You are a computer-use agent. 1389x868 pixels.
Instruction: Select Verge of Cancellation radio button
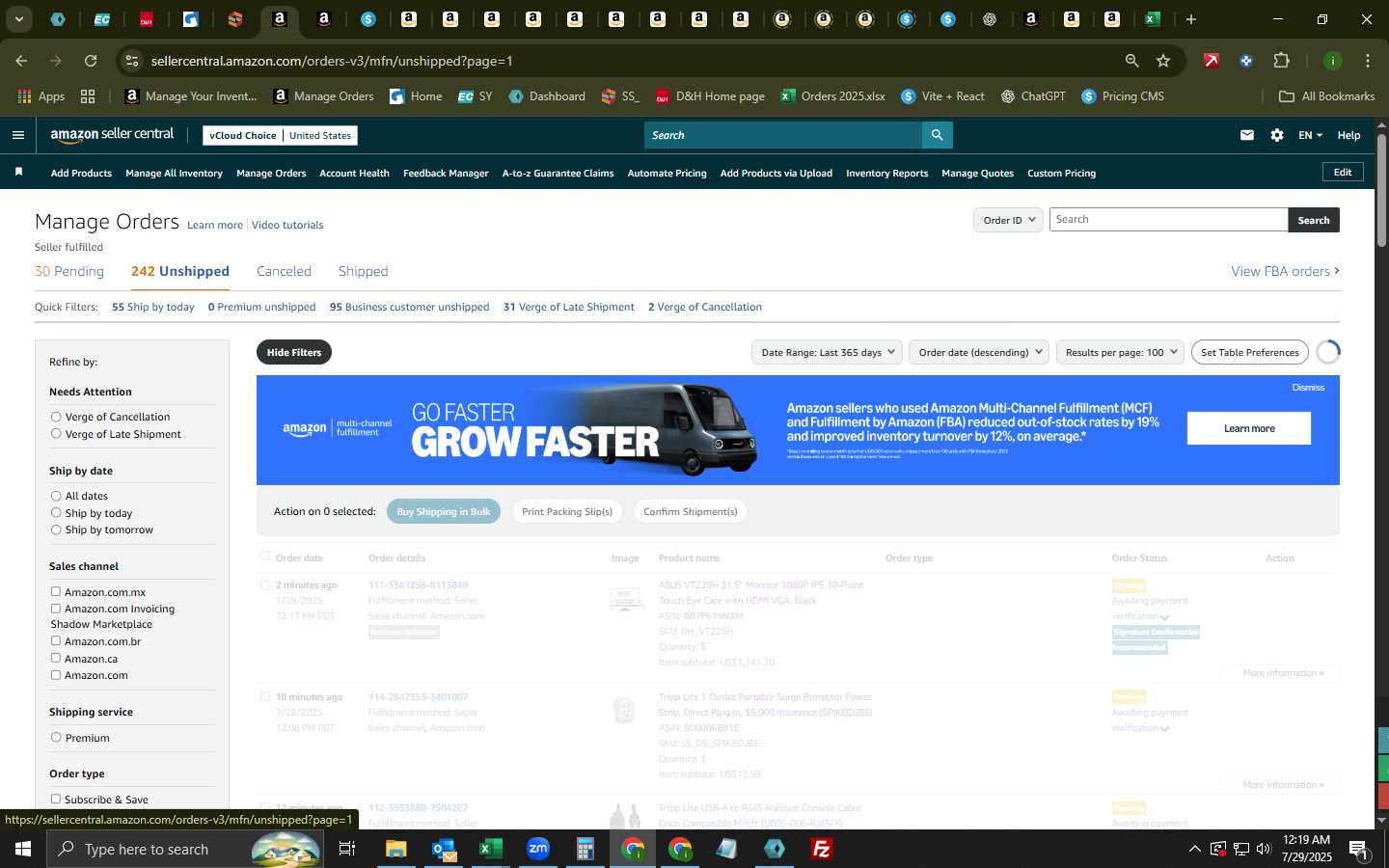point(56,417)
